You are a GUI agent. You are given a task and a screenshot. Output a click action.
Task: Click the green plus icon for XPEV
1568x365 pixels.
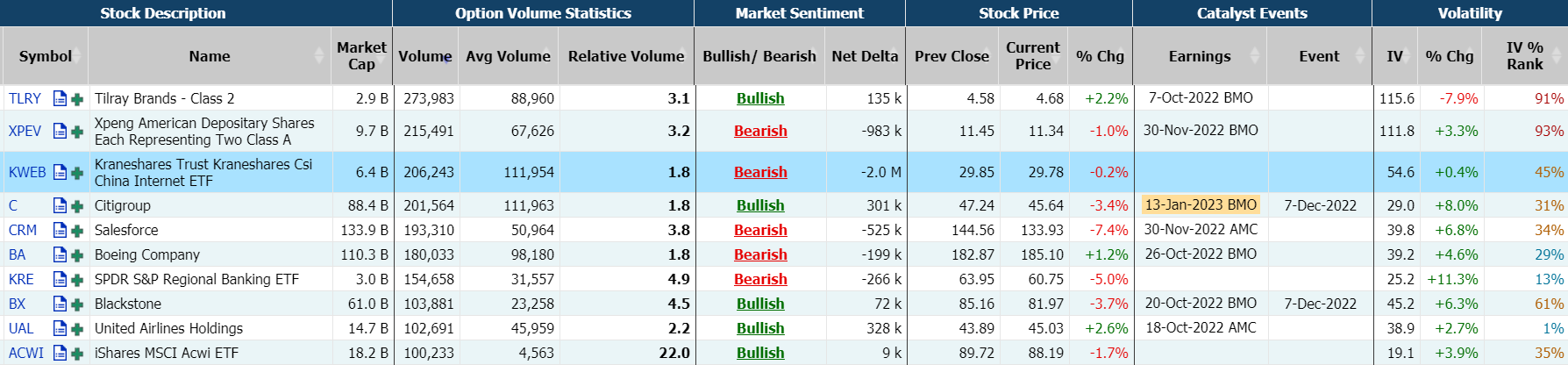click(x=77, y=132)
